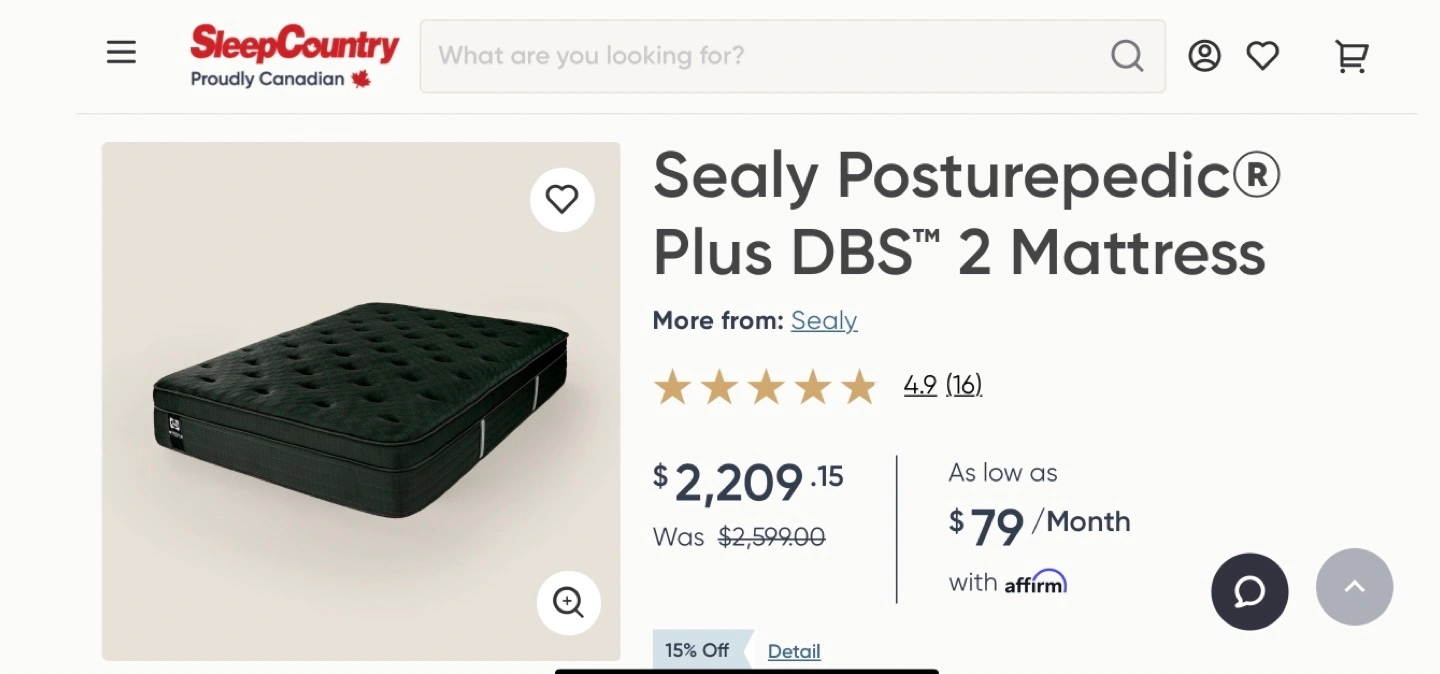Click the back-to-top arrow button
This screenshot has height=674, width=1440.
(1354, 587)
